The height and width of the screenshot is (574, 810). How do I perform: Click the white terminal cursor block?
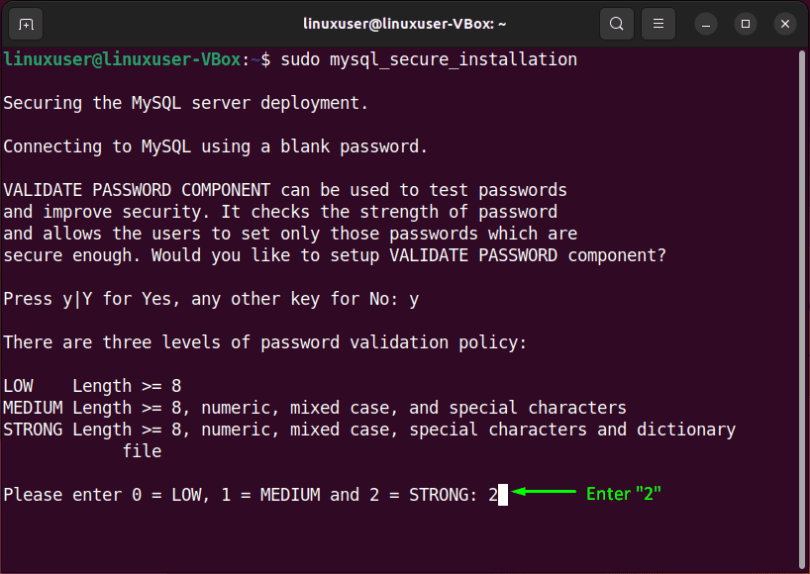coord(503,495)
